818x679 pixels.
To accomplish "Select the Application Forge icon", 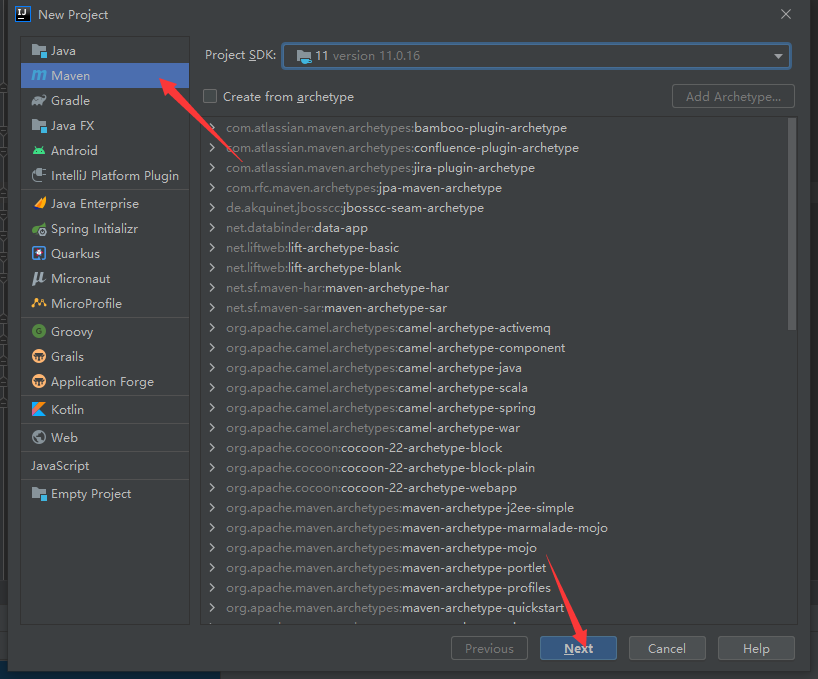I will pyautogui.click(x=39, y=381).
